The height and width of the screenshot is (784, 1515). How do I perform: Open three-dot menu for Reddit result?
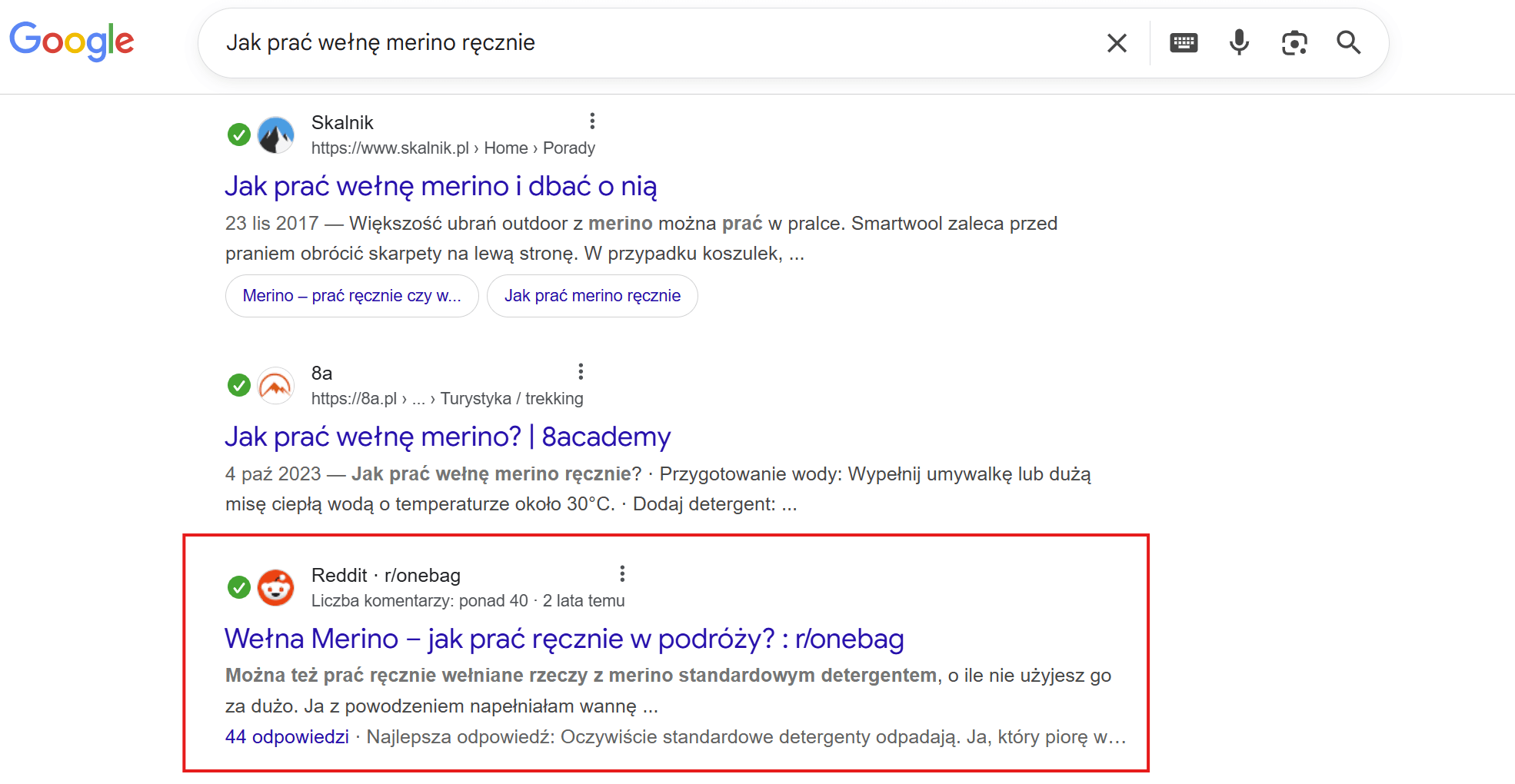tap(622, 574)
